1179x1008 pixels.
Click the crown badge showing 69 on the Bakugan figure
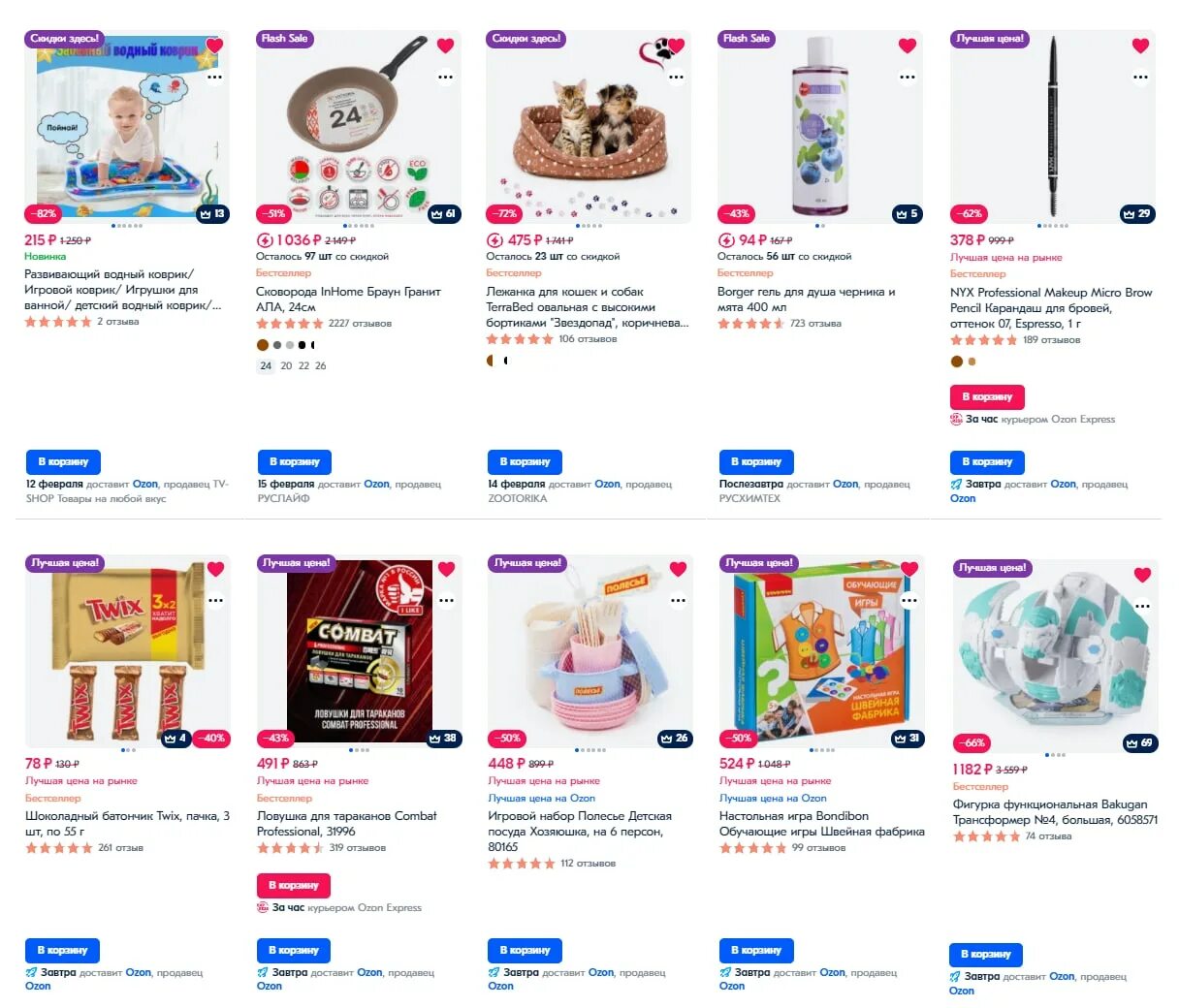1139,742
